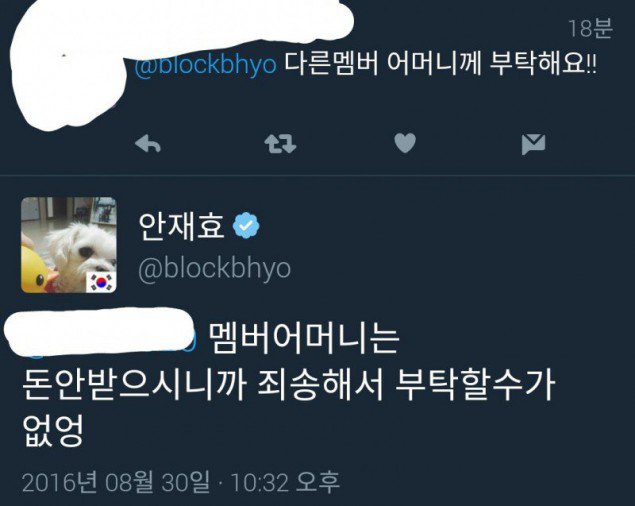Click the redacted mention in main tweet

point(101,332)
